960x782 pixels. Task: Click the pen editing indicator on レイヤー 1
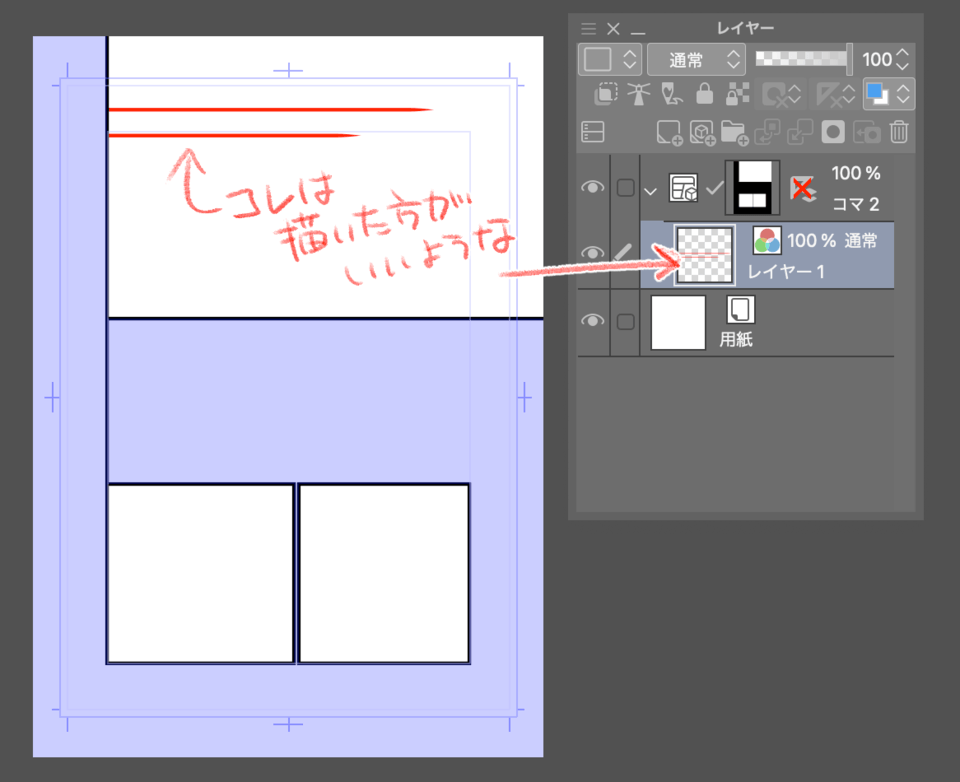623,252
